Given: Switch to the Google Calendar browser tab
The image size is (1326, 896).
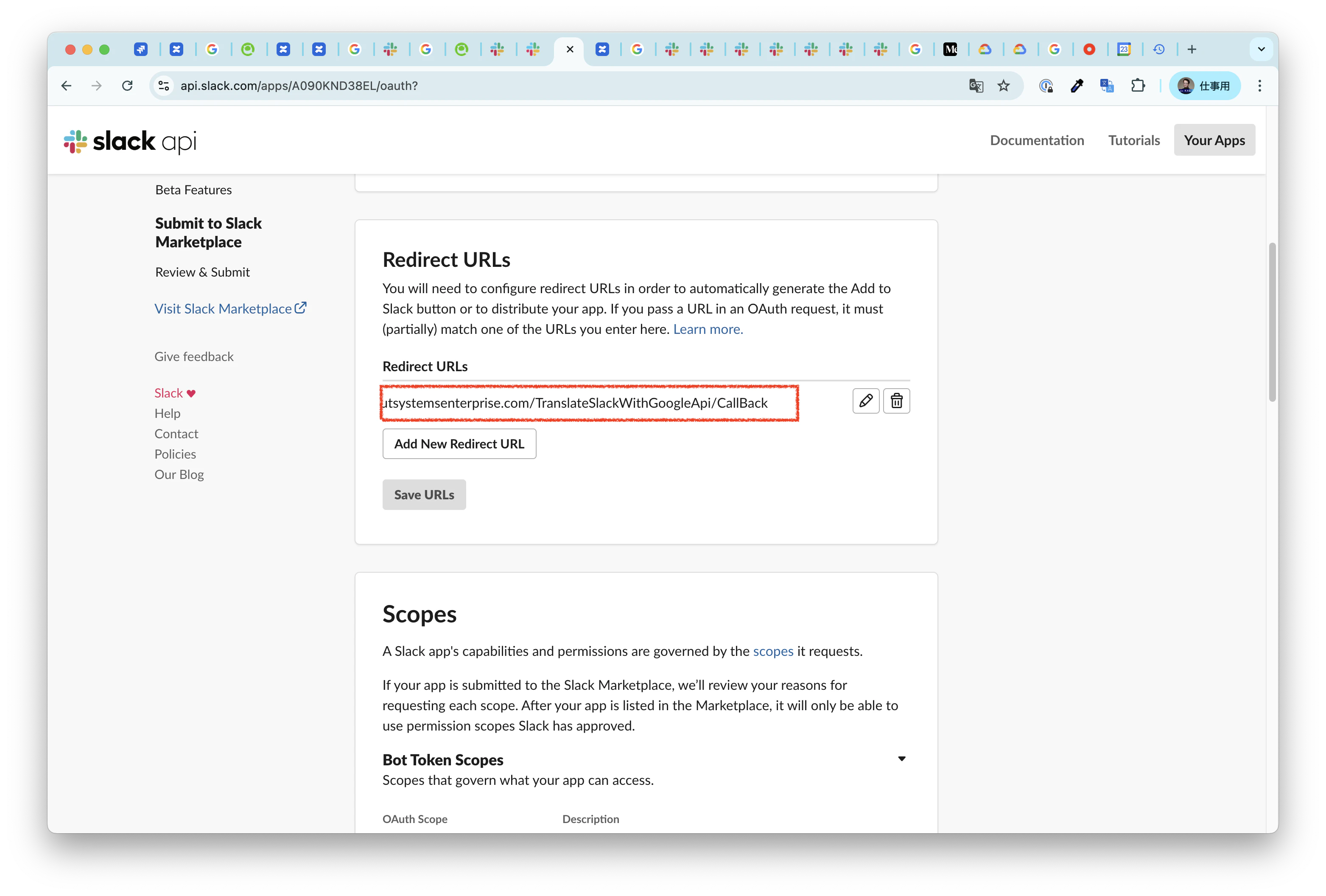Looking at the screenshot, I should (x=1123, y=49).
